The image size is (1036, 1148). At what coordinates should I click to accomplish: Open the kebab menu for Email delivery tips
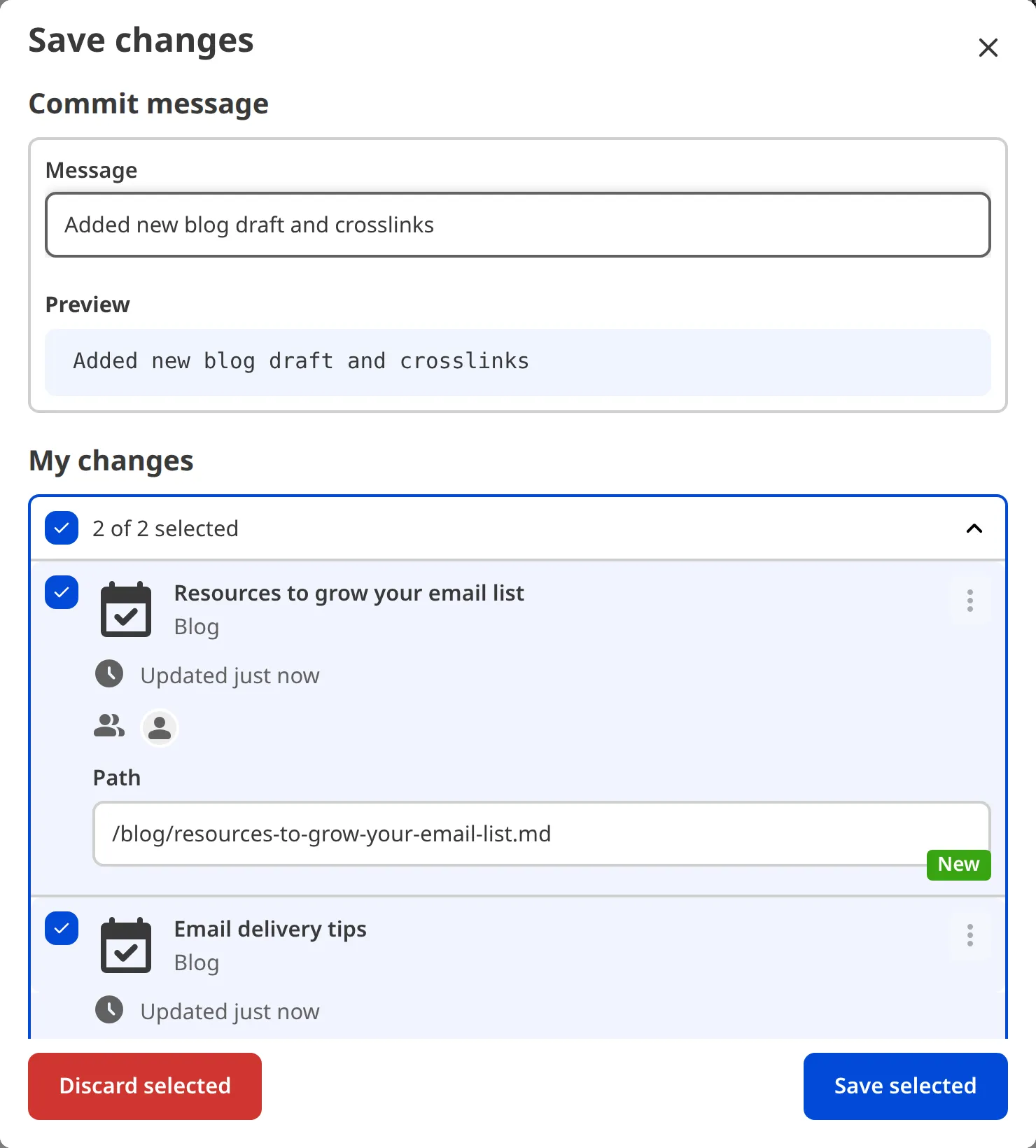point(970,936)
